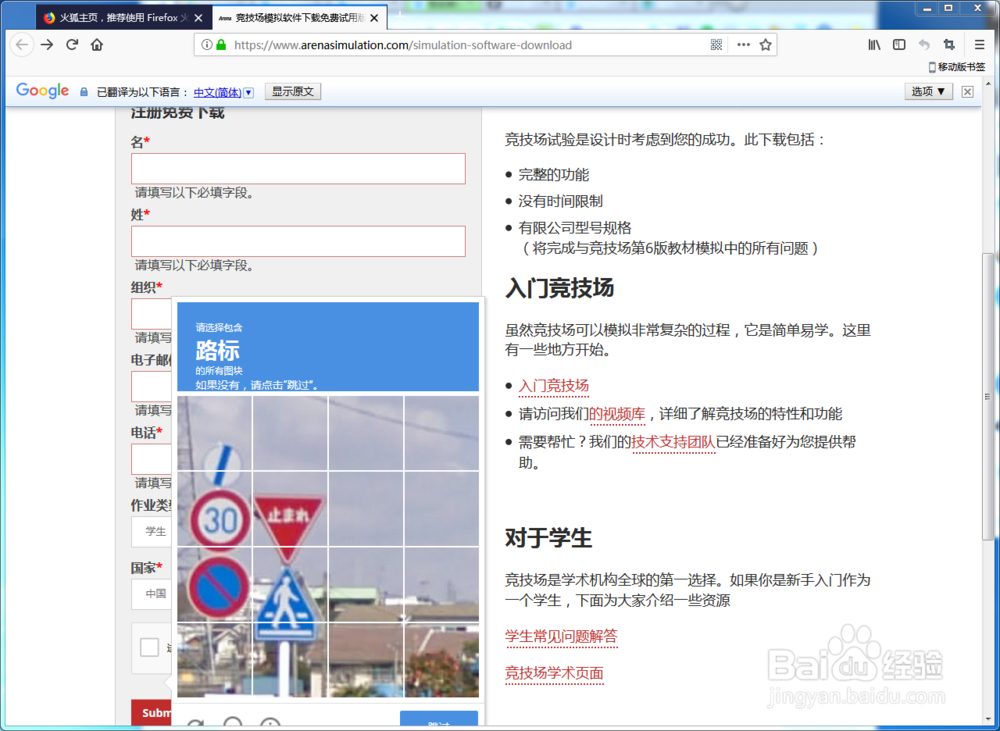The width and height of the screenshot is (1000, 731).
Task: Open the Firefox hamburger menu
Action: [x=980, y=45]
